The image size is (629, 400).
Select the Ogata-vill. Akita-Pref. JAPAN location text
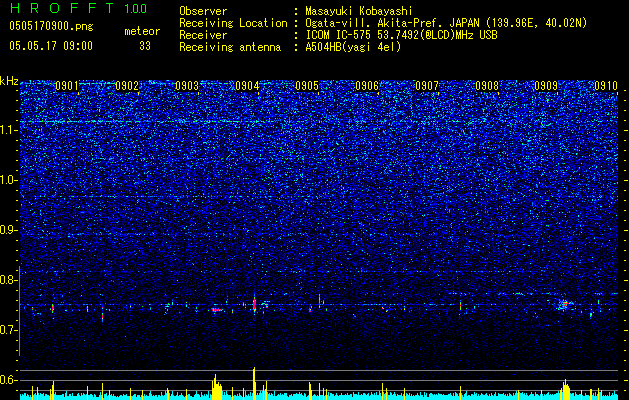(445, 23)
